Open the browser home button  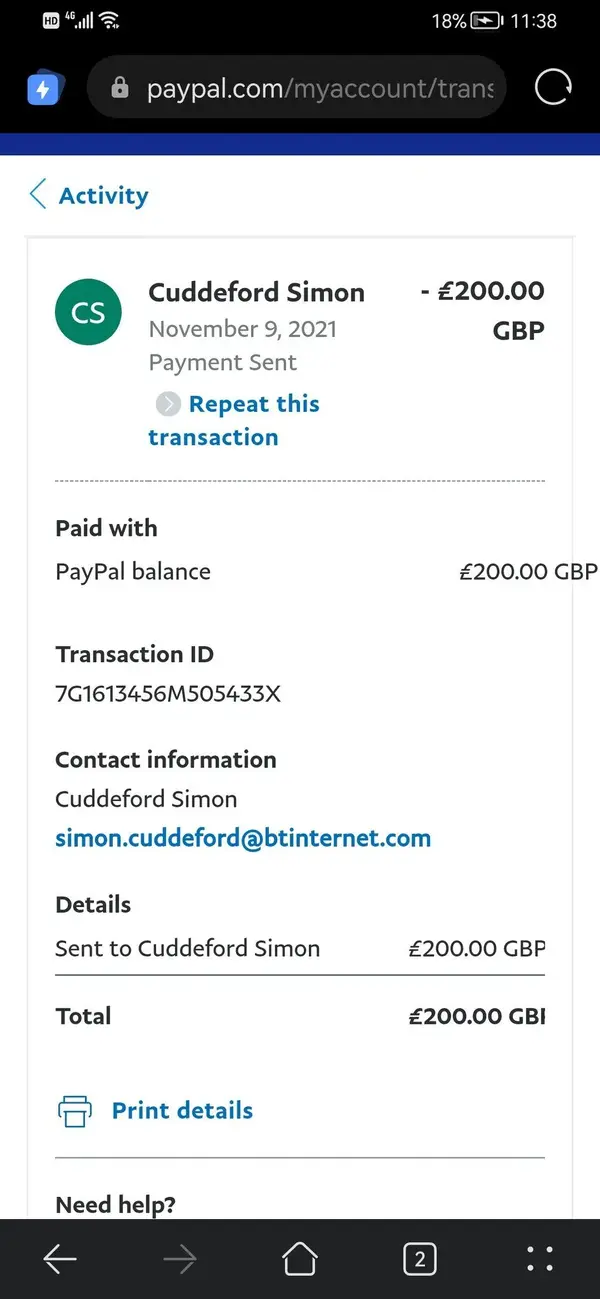(x=300, y=1259)
